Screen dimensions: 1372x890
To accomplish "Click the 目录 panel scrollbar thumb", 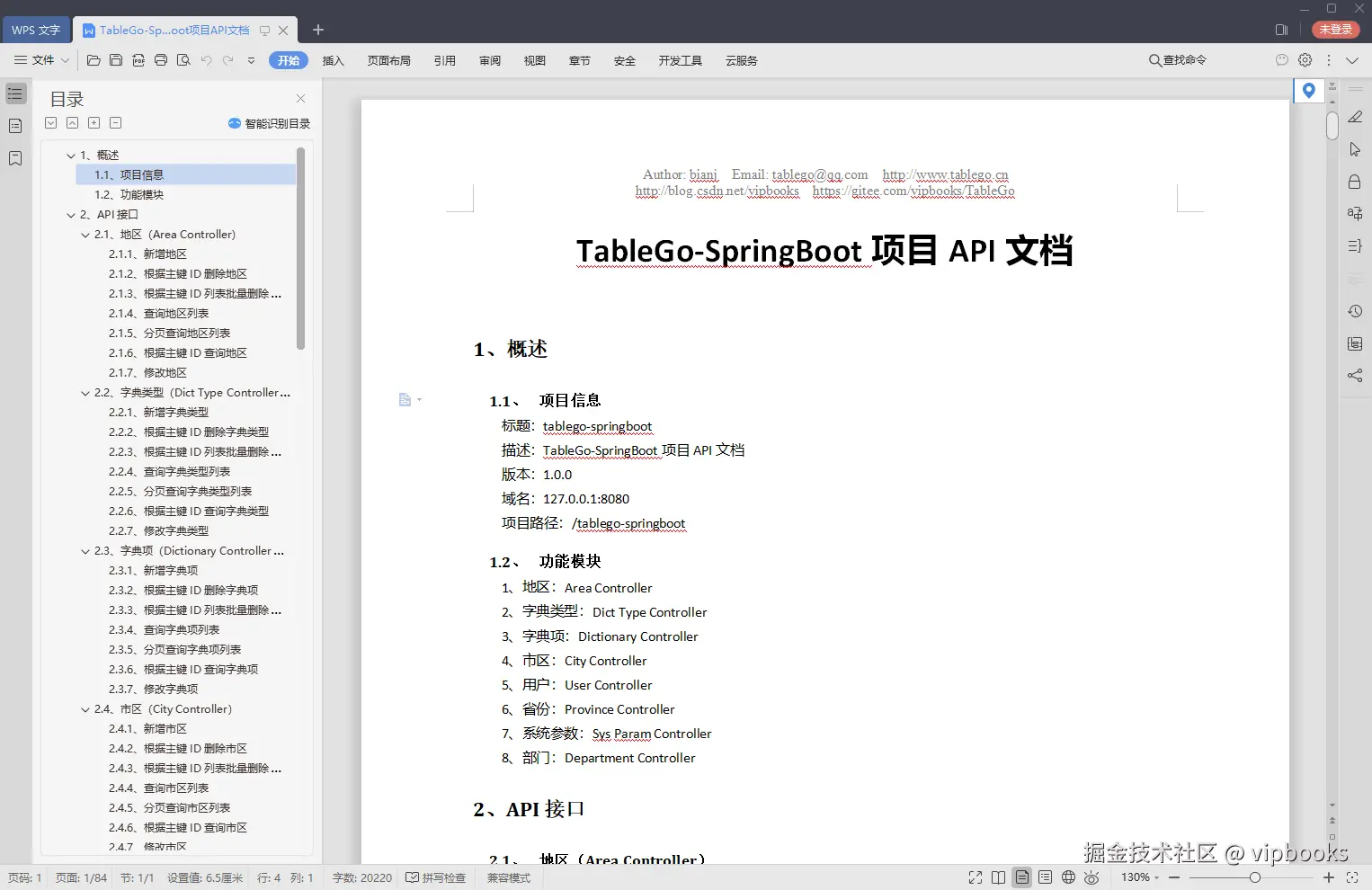I will 301,249.
